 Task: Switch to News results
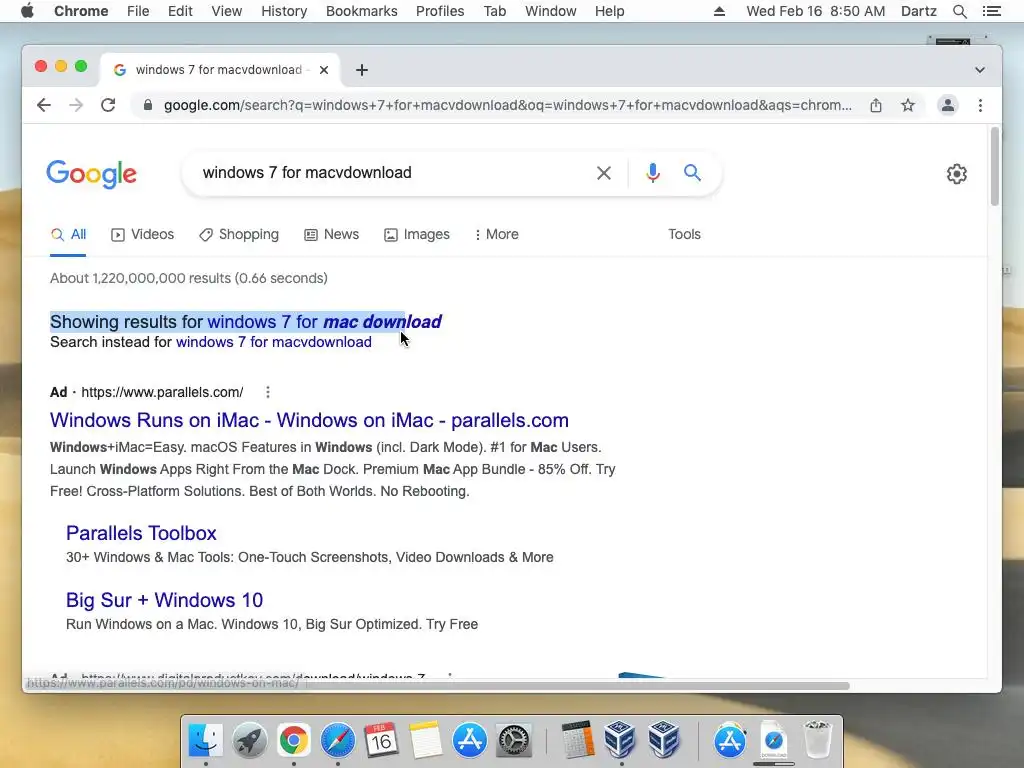332,234
